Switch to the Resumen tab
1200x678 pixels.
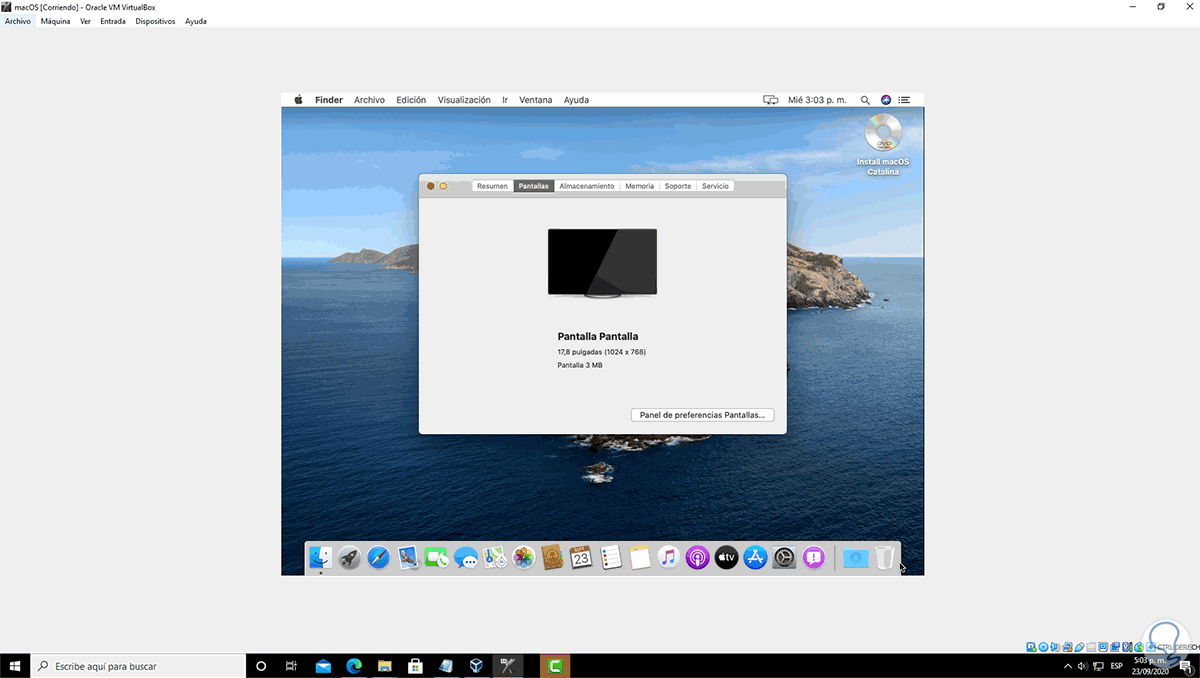[x=492, y=186]
